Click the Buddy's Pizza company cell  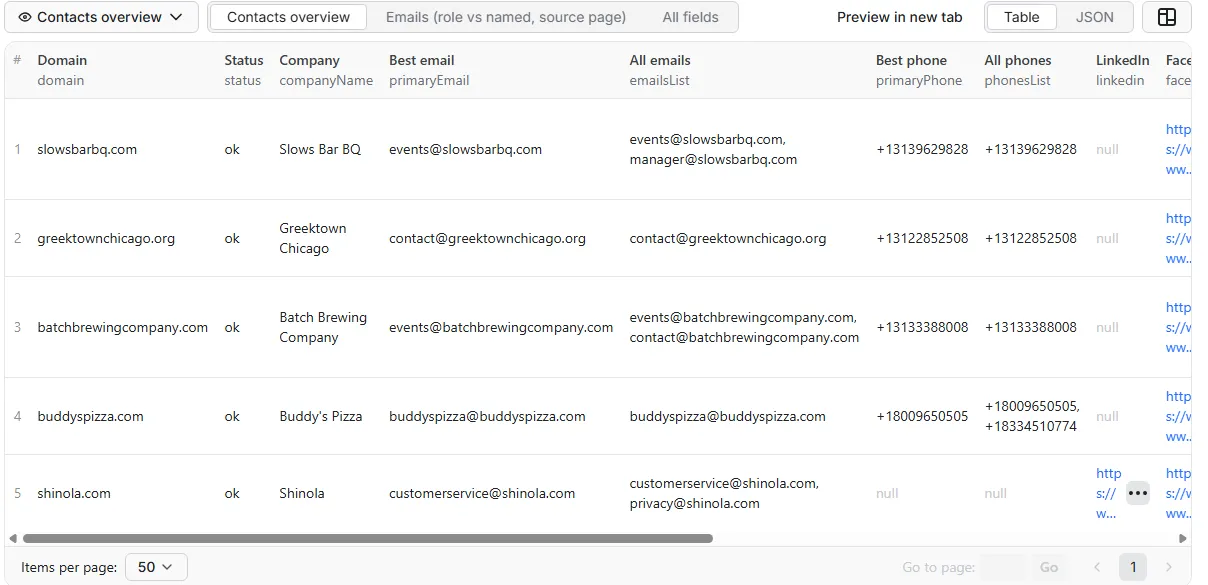(321, 416)
